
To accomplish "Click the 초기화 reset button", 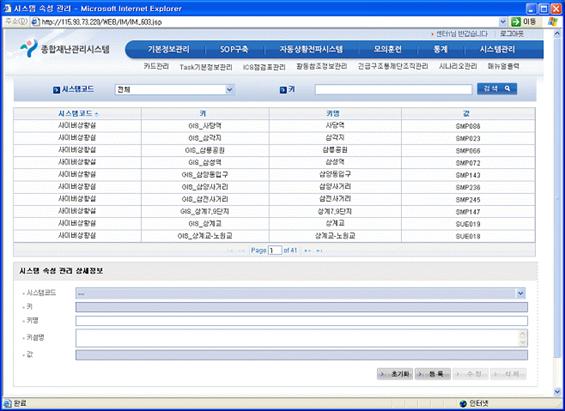I will (395, 374).
